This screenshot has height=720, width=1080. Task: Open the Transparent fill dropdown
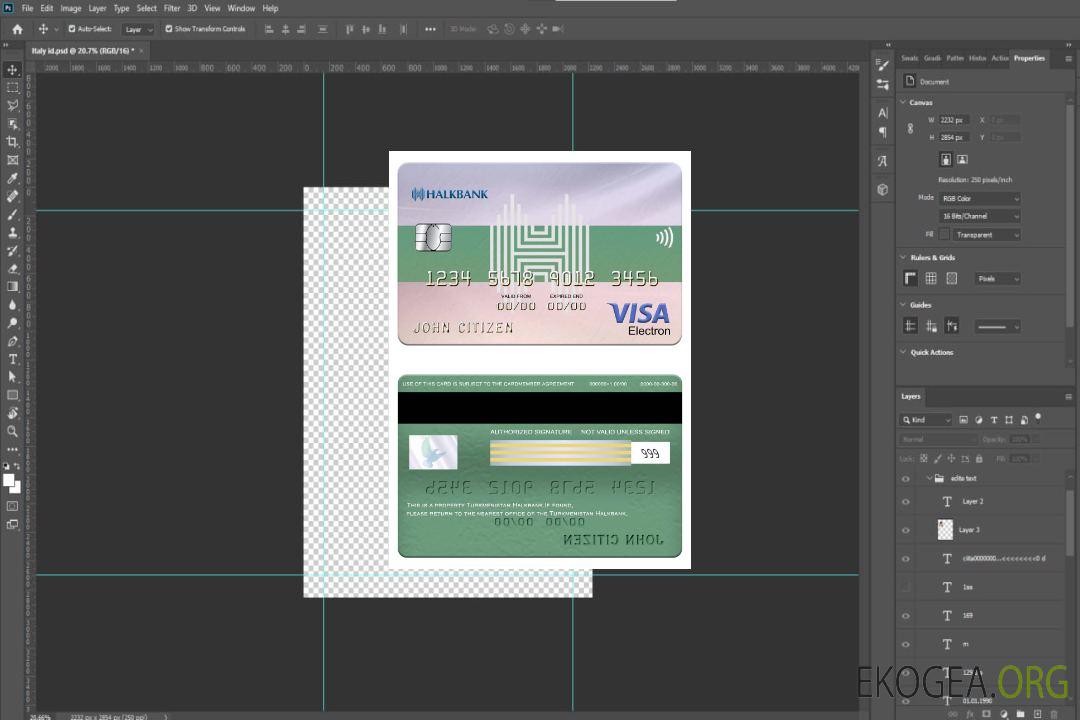point(986,235)
